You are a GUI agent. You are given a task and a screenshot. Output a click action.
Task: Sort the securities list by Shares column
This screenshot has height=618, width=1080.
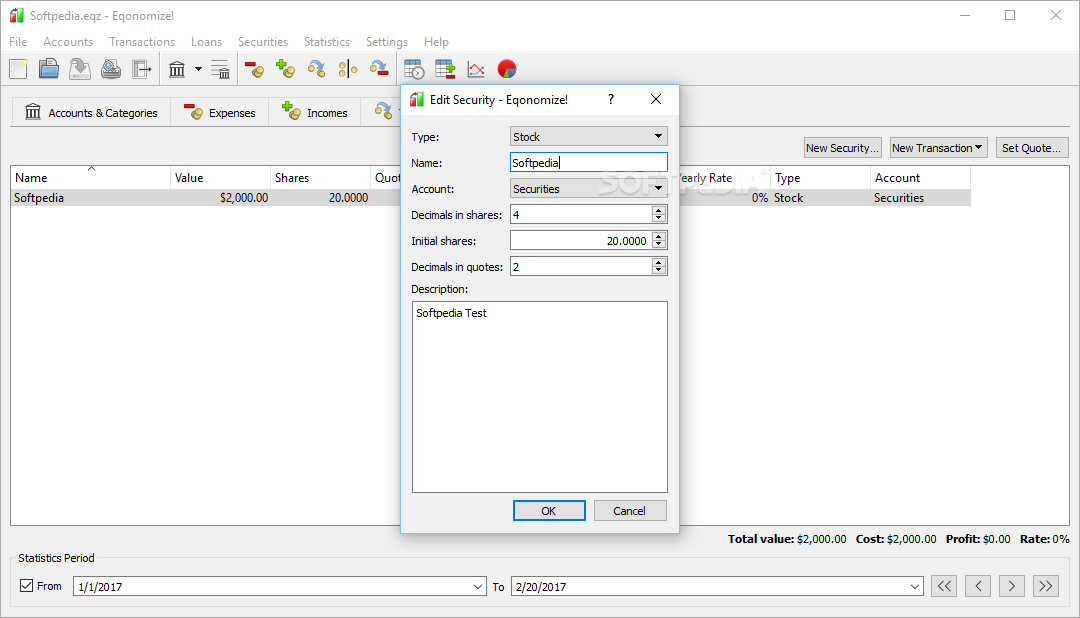tap(320, 177)
